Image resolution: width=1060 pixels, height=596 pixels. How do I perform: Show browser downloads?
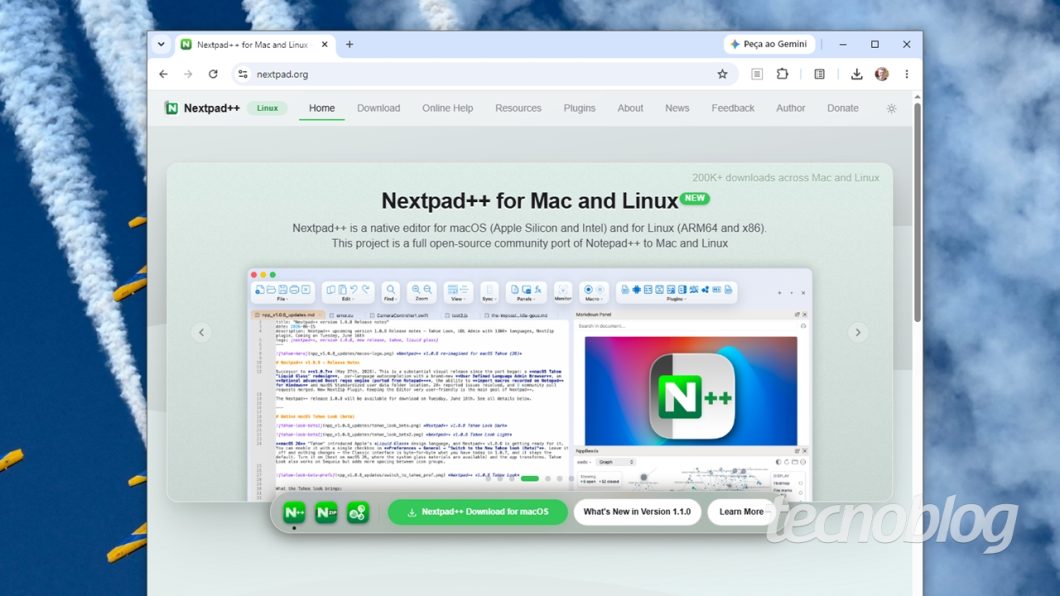857,74
